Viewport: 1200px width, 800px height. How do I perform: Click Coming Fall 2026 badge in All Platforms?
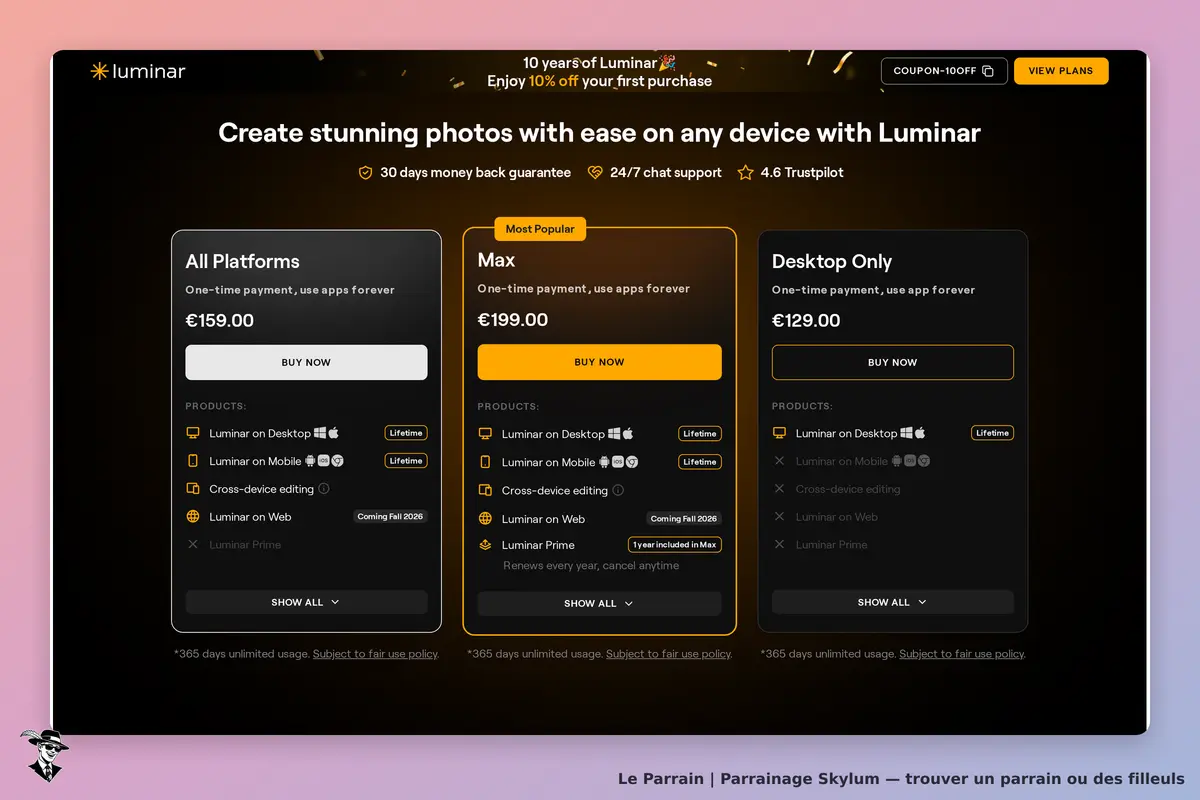pos(390,517)
